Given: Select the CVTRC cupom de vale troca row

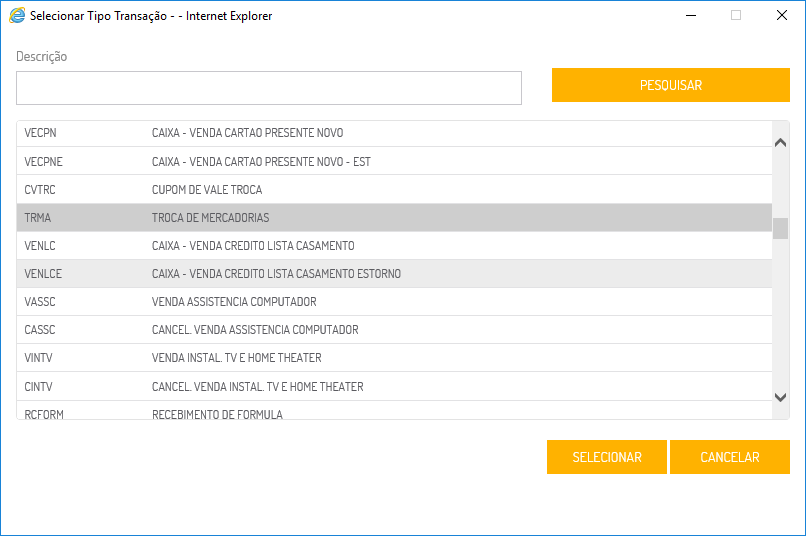Looking at the screenshot, I should click(x=394, y=189).
